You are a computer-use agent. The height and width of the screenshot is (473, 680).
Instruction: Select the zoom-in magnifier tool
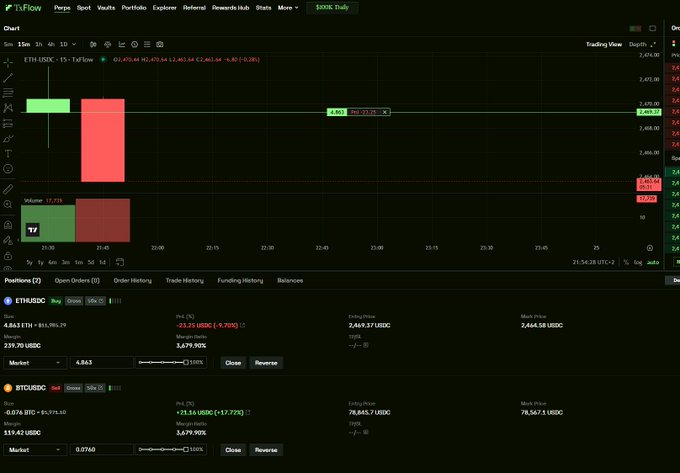click(8, 204)
